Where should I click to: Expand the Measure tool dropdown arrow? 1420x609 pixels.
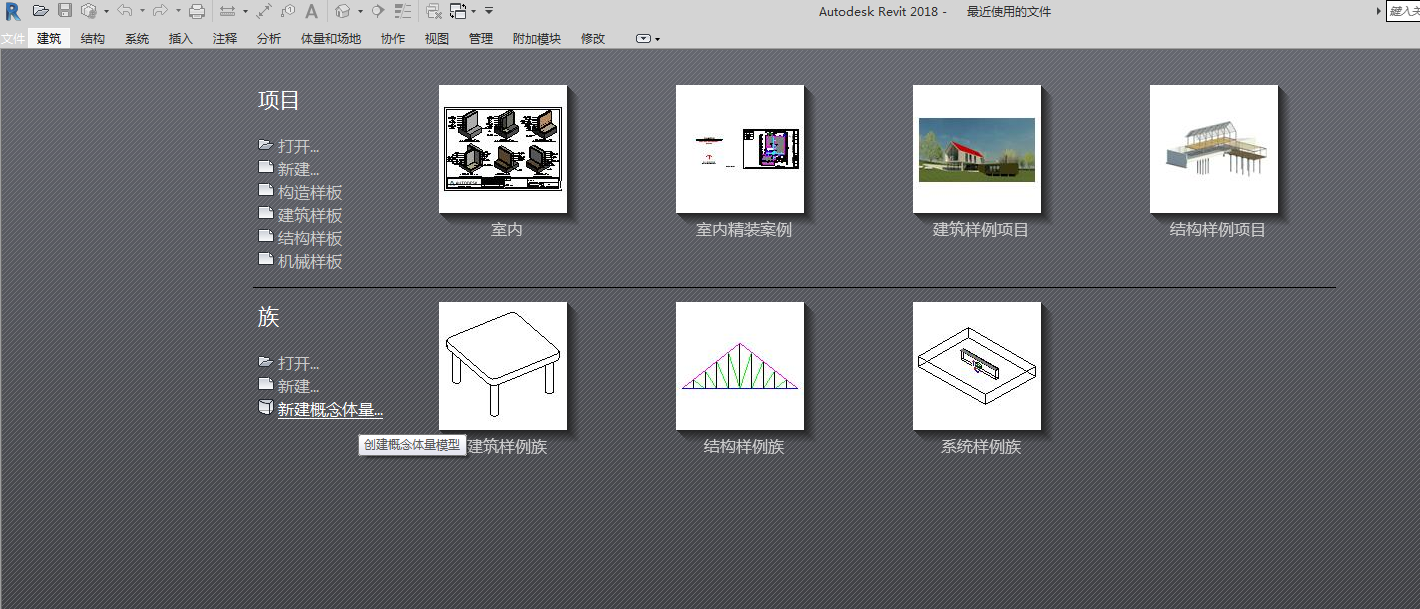(245, 12)
